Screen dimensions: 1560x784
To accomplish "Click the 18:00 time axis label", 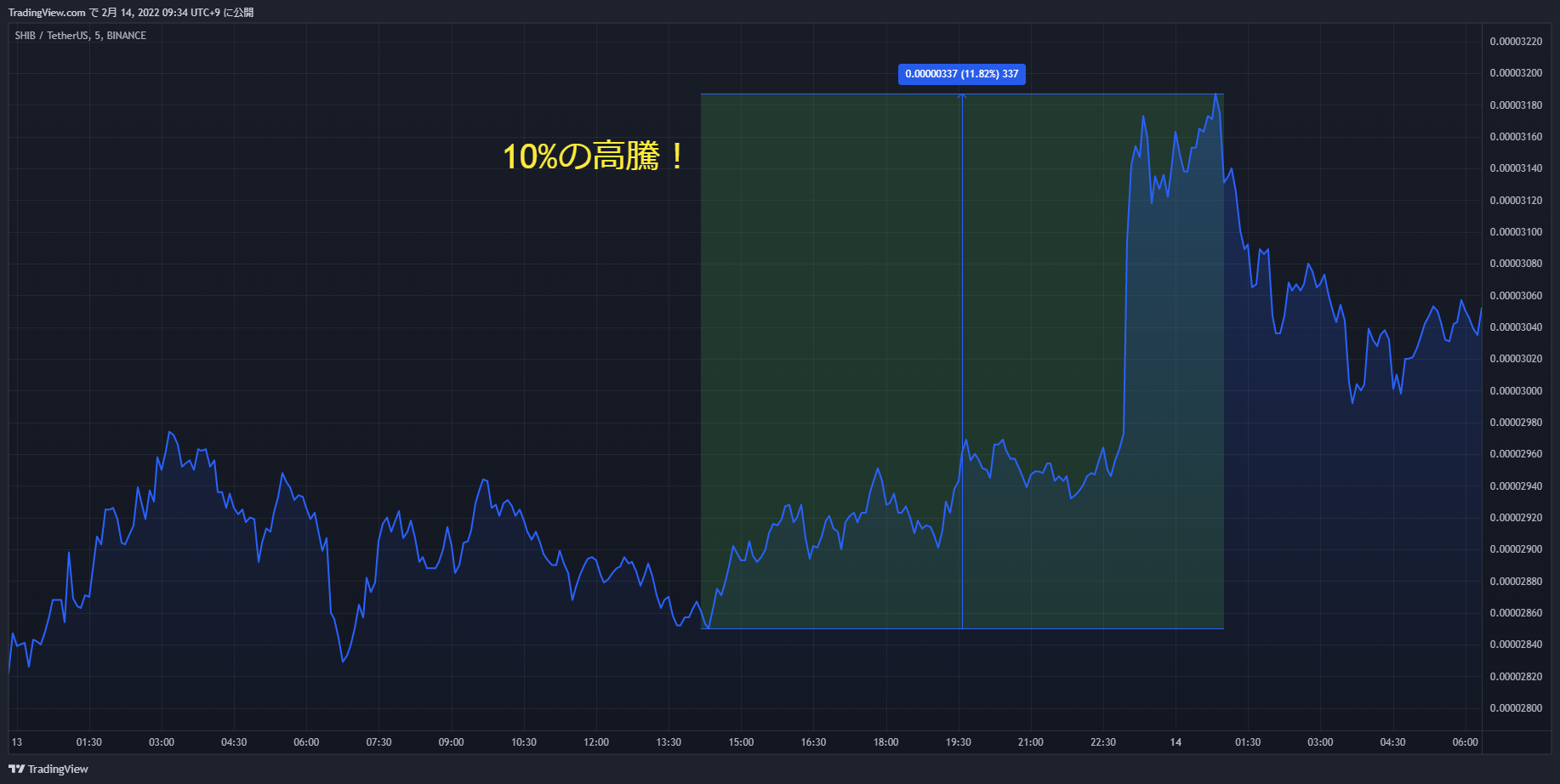I will click(885, 742).
